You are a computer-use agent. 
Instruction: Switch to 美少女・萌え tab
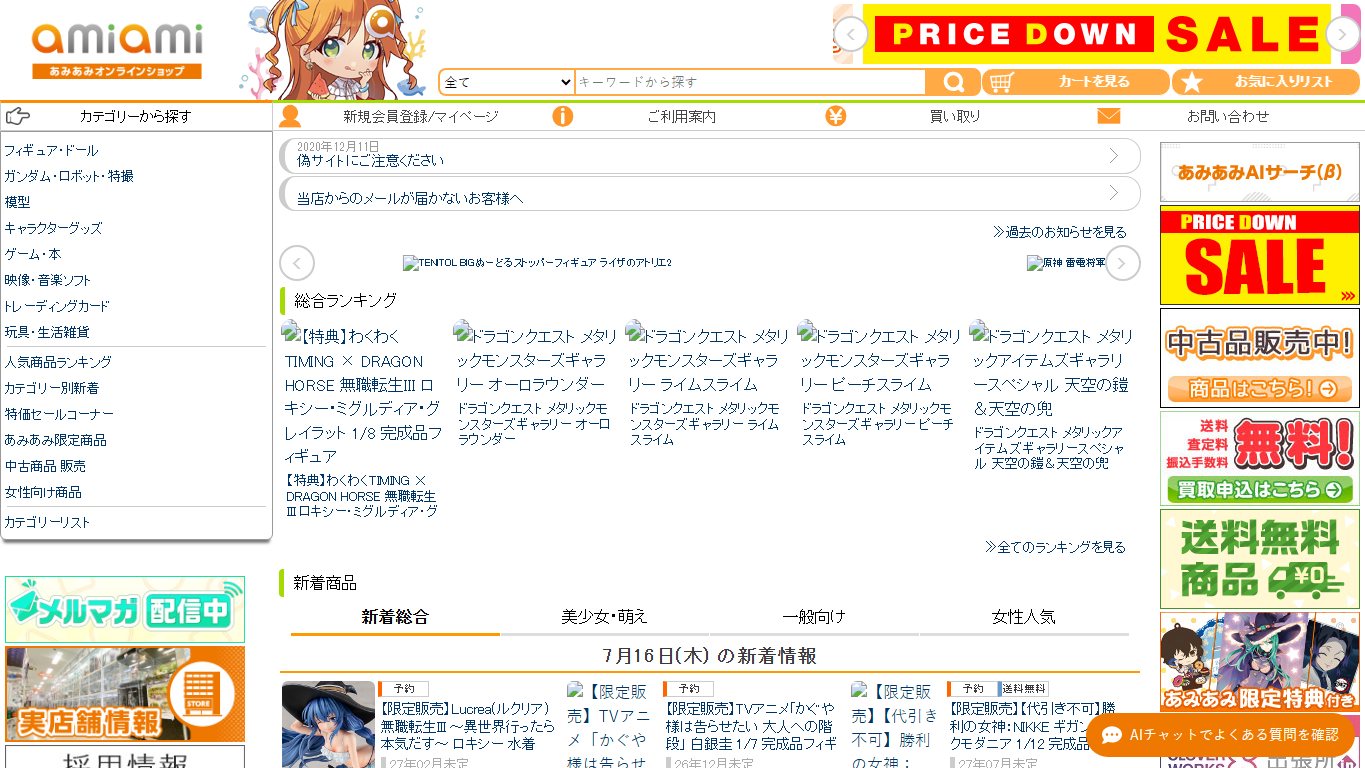pos(604,617)
